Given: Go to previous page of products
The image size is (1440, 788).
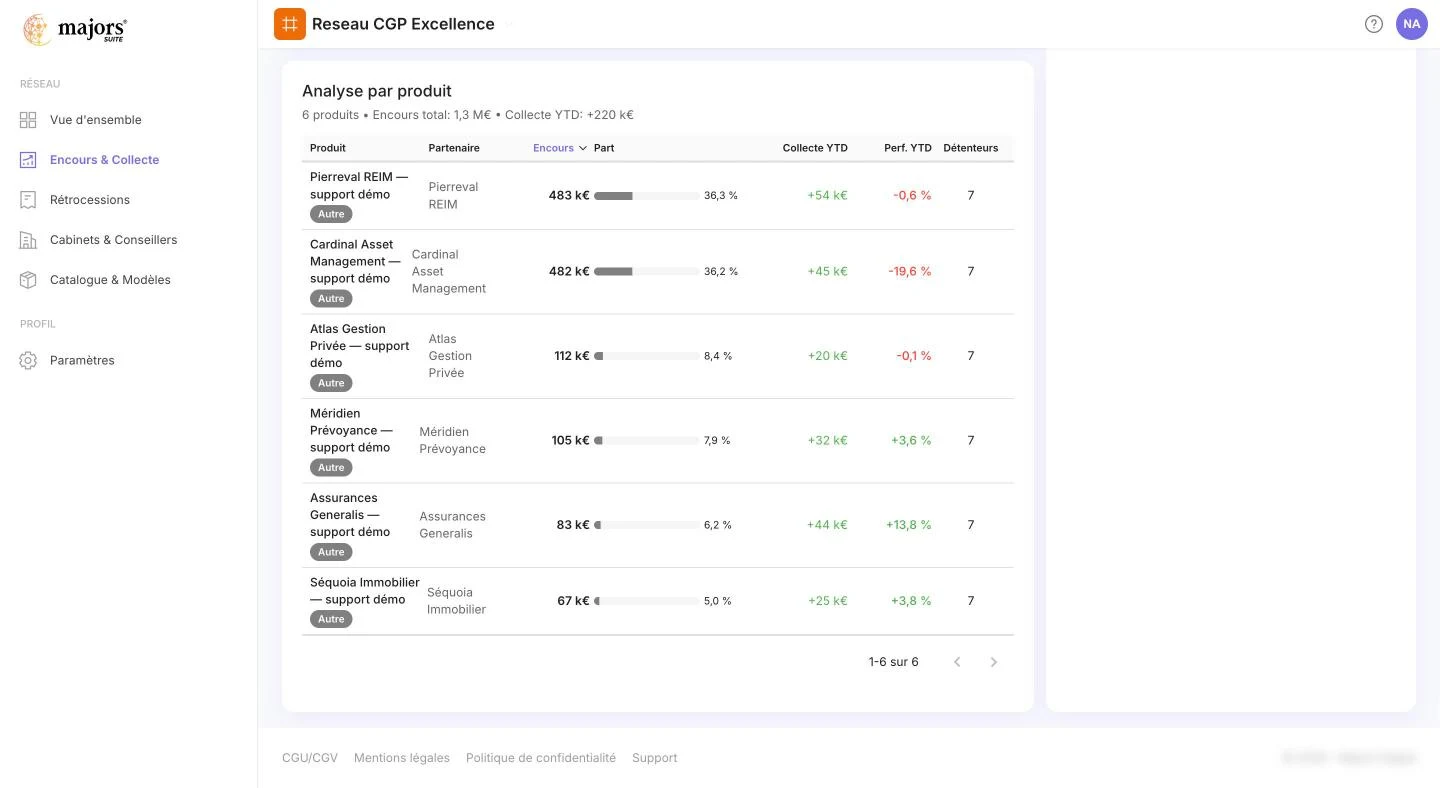Looking at the screenshot, I should pyautogui.click(x=957, y=662).
